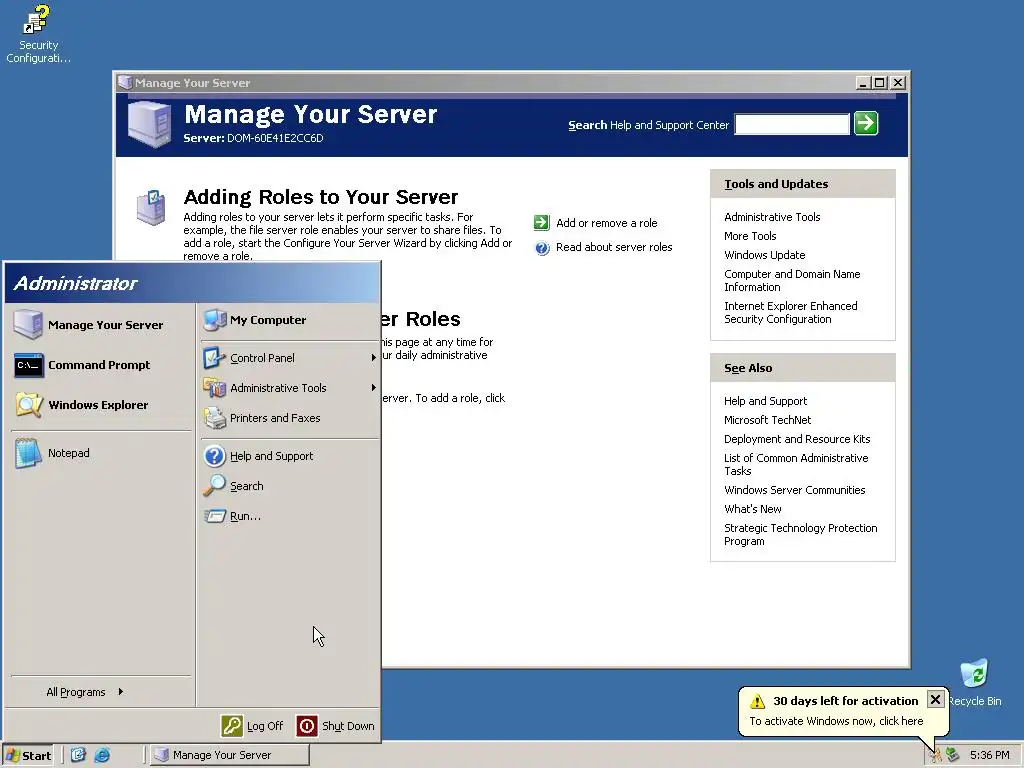
Task: Select the Run... entry
Action: click(288, 516)
